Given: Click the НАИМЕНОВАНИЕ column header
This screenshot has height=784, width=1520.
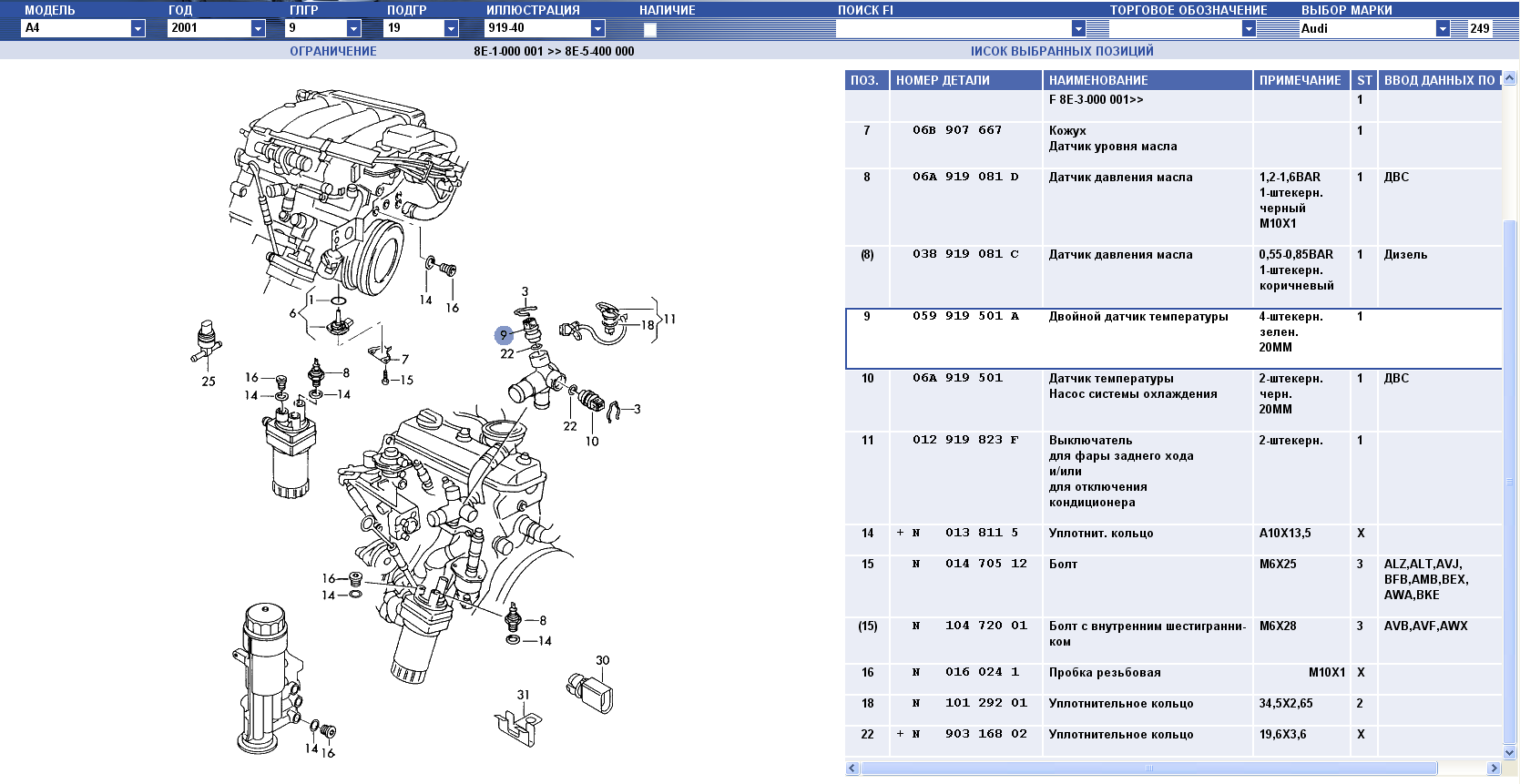Looking at the screenshot, I should point(1148,80).
